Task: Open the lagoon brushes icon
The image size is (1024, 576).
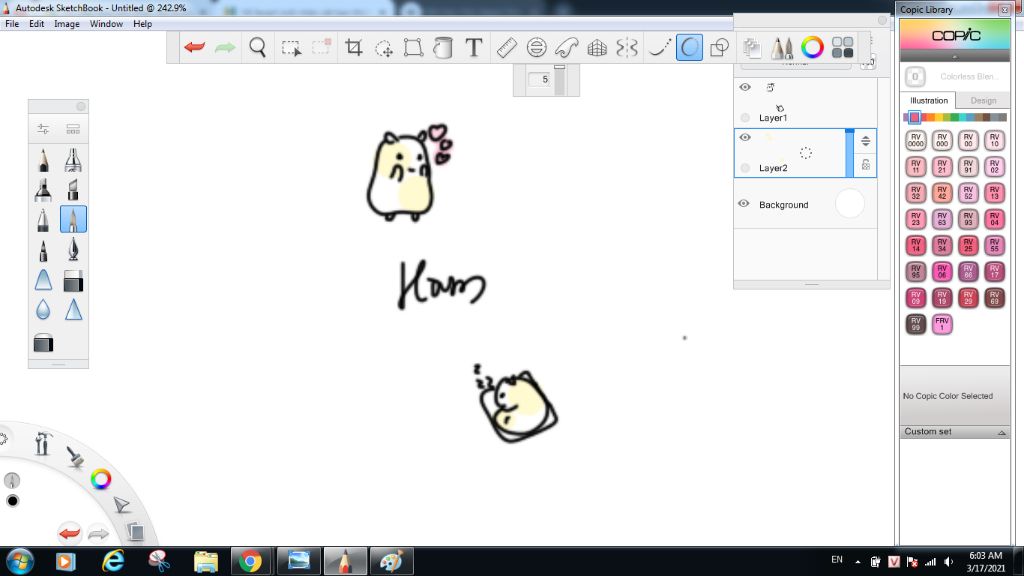Action: (x=75, y=456)
